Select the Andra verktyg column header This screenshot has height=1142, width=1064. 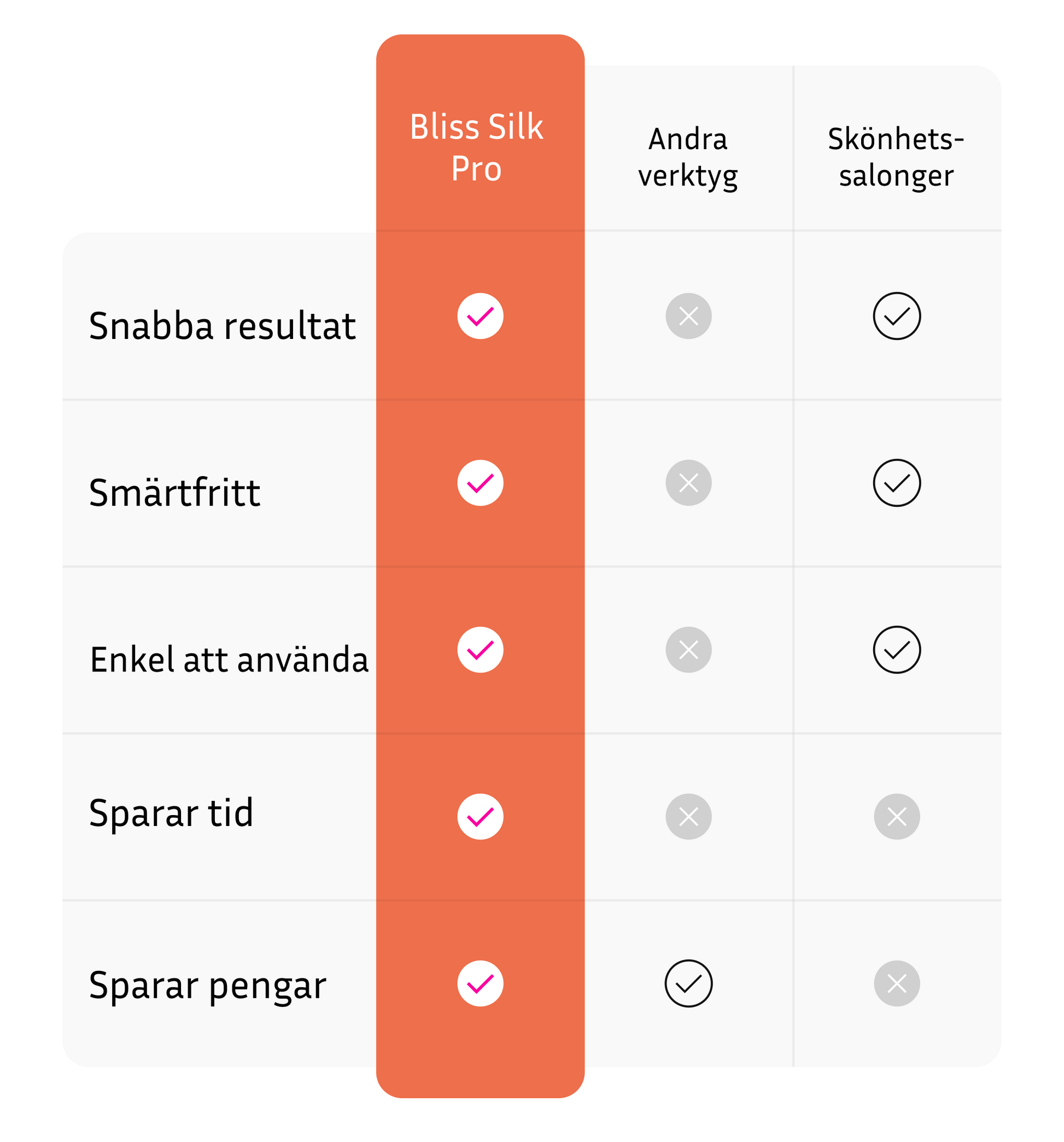(x=688, y=157)
